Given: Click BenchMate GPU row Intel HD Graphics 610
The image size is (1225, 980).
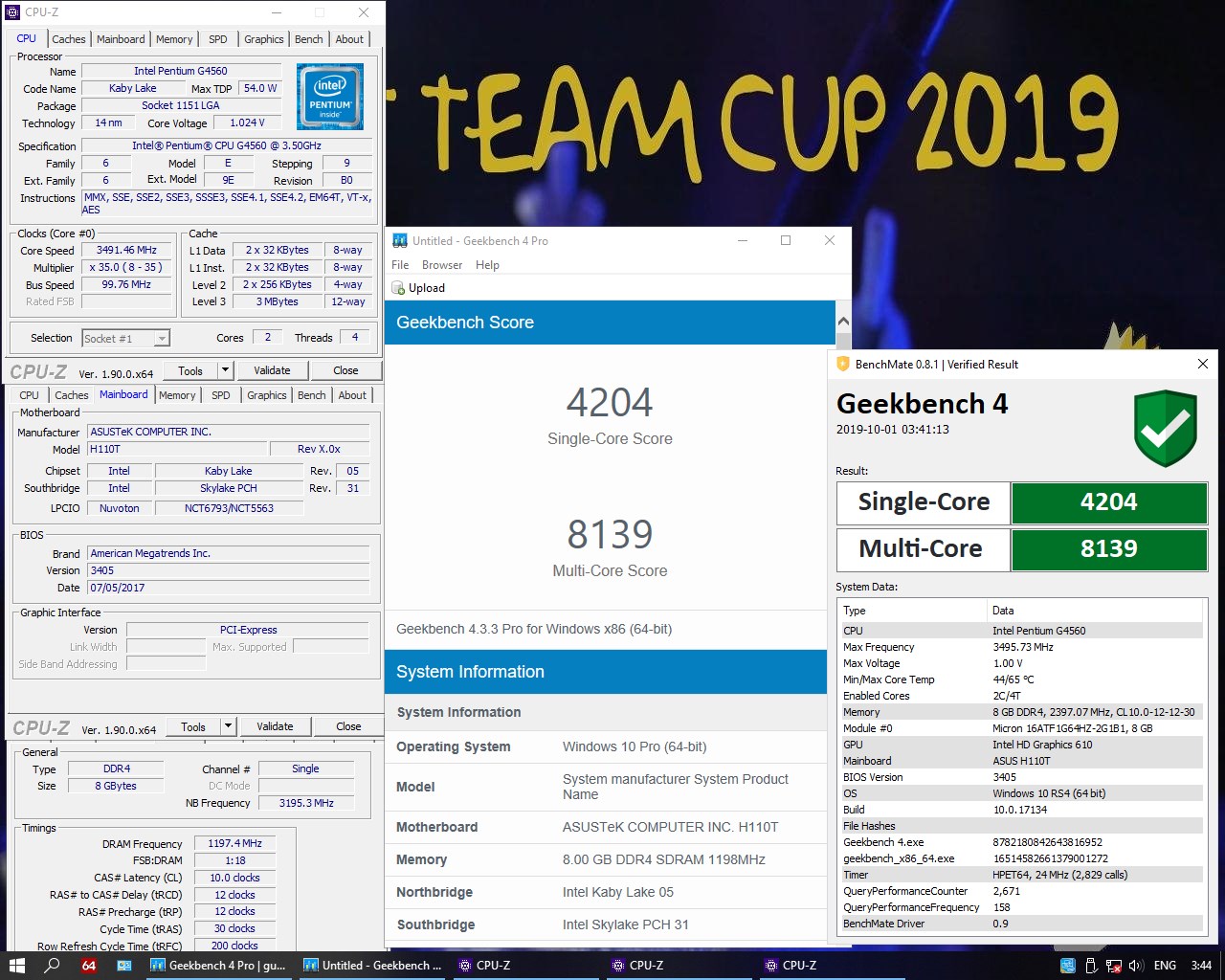Looking at the screenshot, I should tap(1021, 745).
